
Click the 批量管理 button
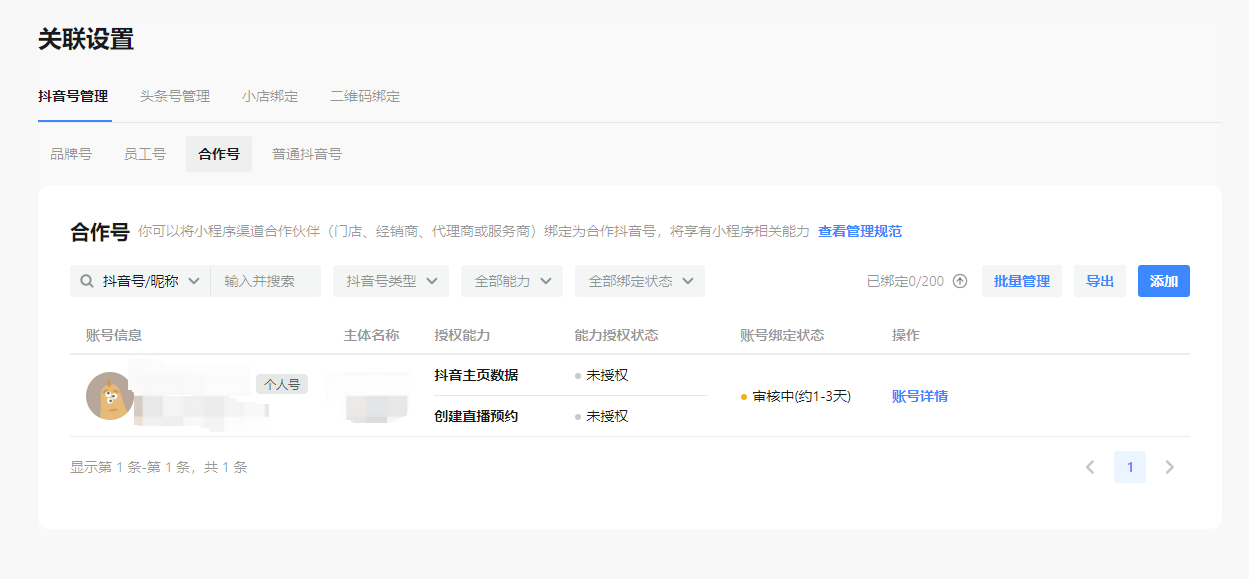tap(1022, 281)
